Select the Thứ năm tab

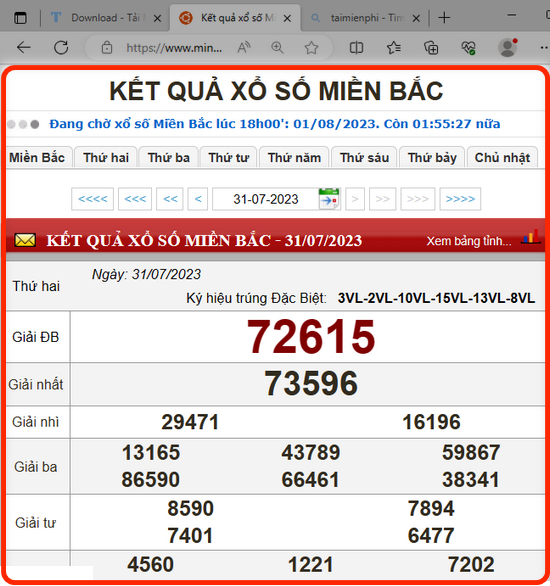click(294, 157)
